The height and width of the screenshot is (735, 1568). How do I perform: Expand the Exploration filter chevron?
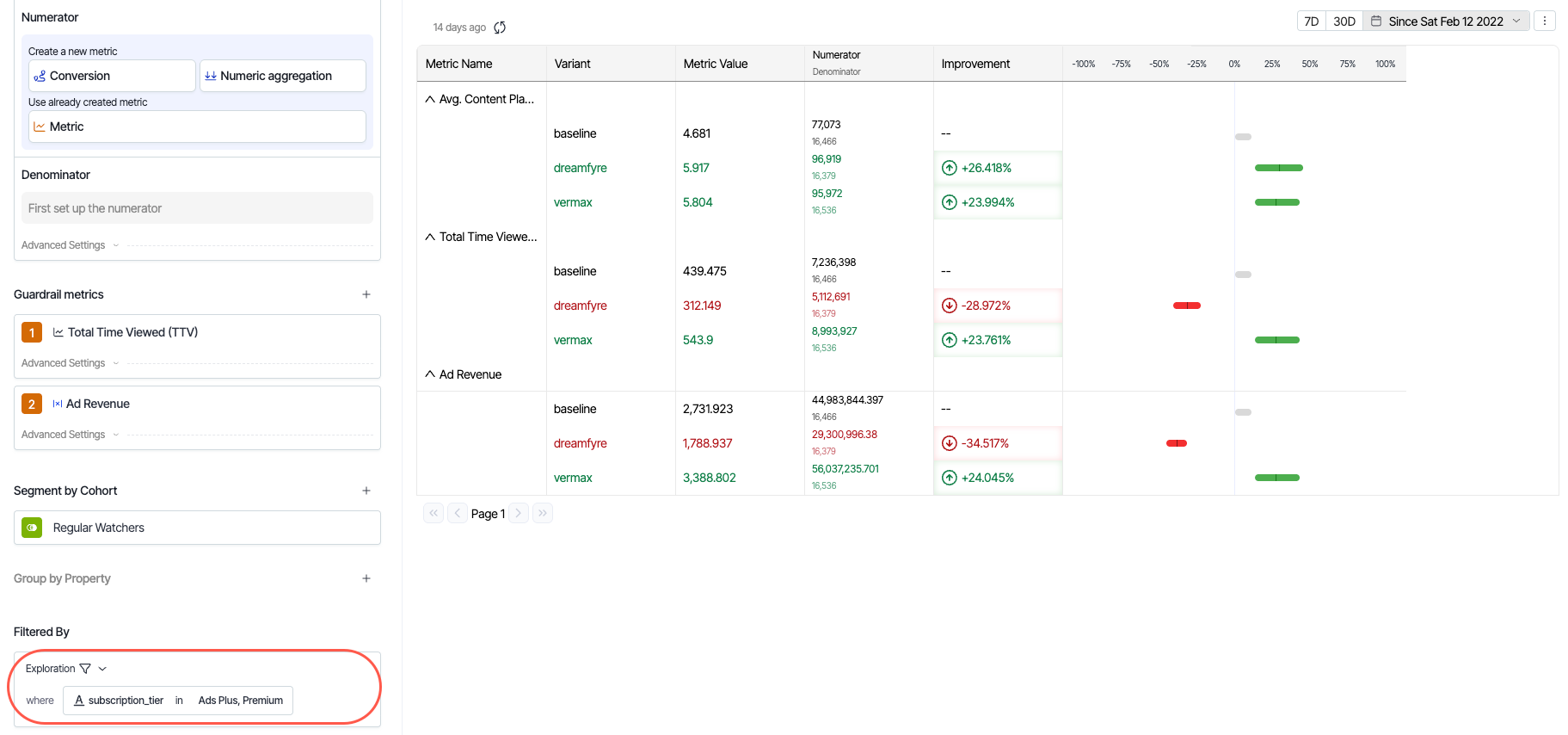tap(102, 669)
